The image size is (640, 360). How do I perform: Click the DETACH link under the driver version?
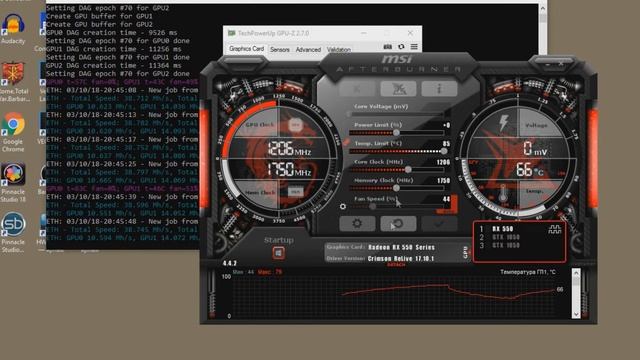pyautogui.click(x=396, y=264)
